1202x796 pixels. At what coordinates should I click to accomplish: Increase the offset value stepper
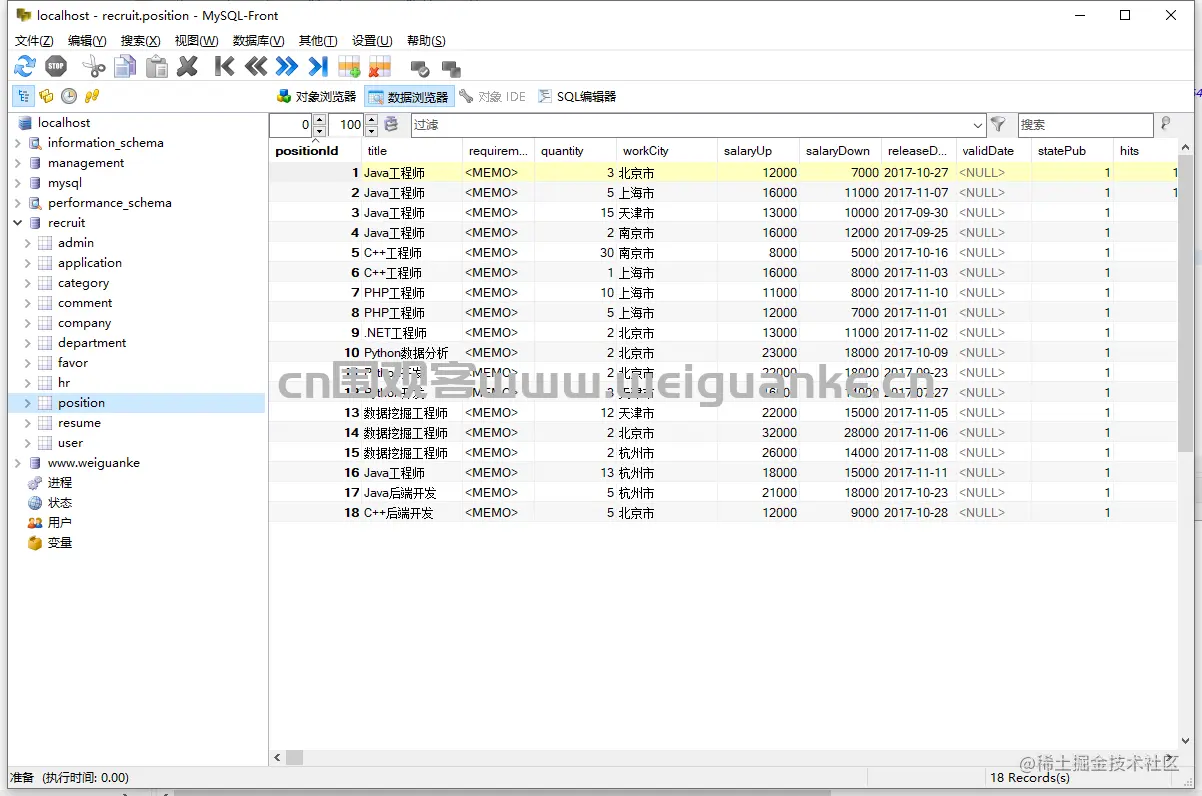(319, 120)
